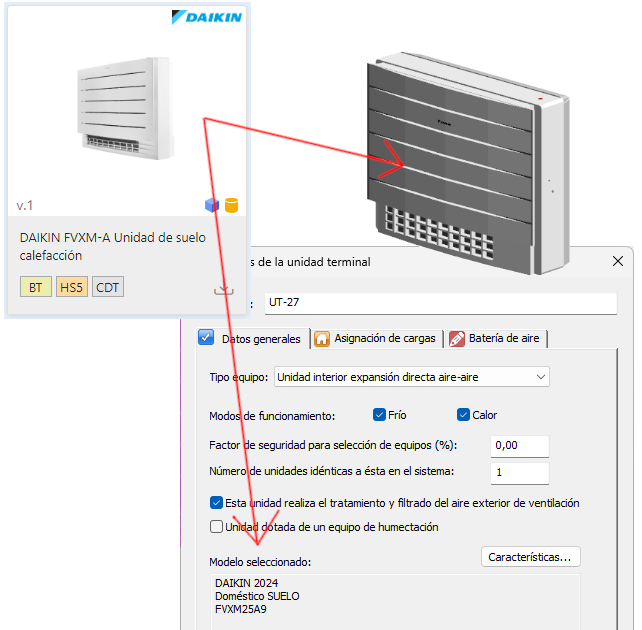Viewport: 642px width, 630px height.
Task: Click the house icon on Asignación de cargas
Action: coord(322,339)
